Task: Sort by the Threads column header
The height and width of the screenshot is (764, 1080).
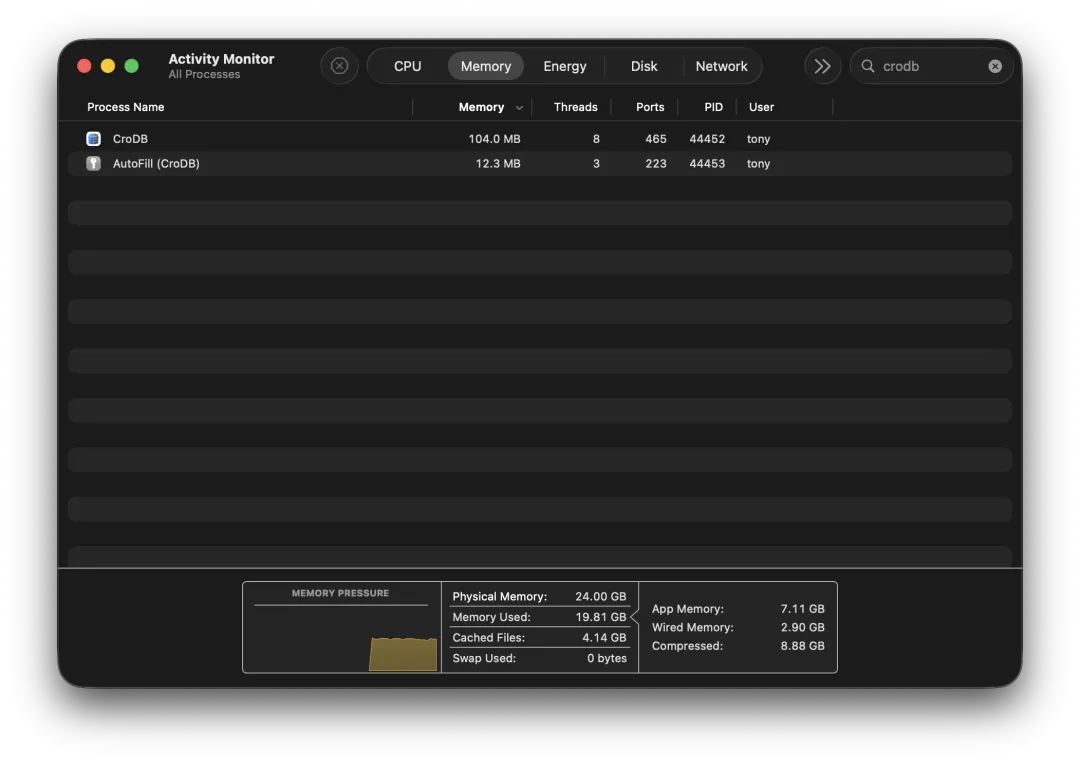Action: [x=575, y=107]
